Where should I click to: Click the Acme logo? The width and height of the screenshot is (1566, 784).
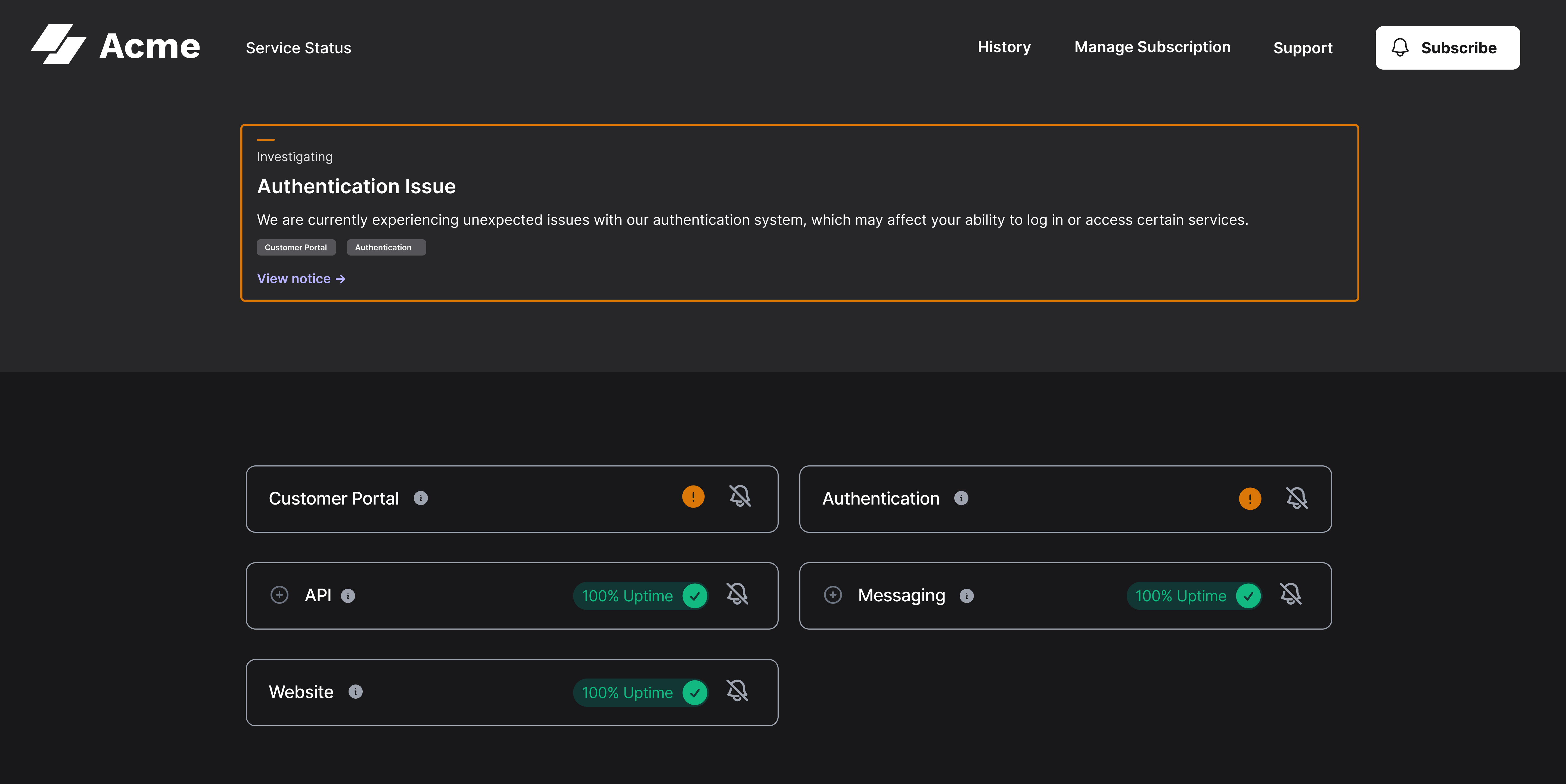[115, 44]
